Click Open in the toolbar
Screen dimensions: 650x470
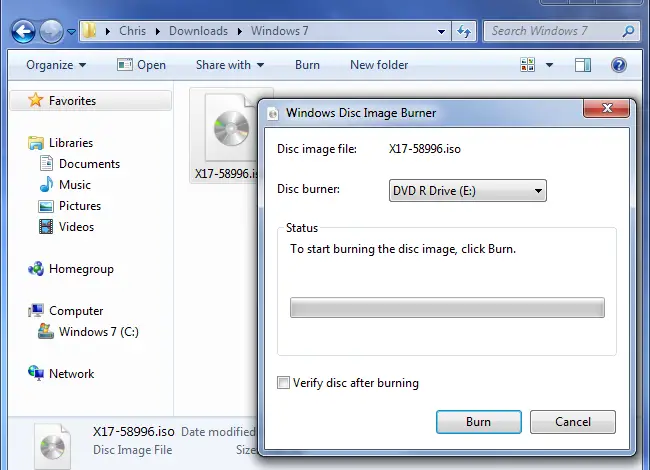141,65
